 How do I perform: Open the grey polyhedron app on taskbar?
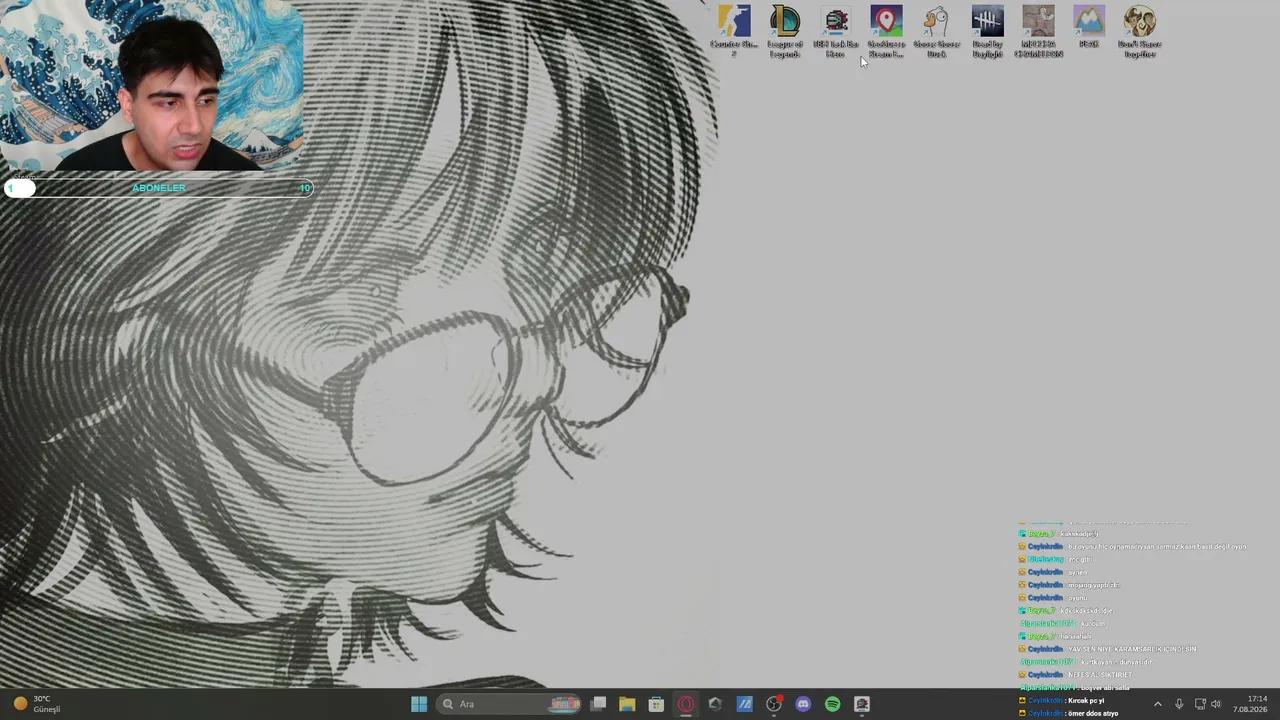tap(715, 704)
